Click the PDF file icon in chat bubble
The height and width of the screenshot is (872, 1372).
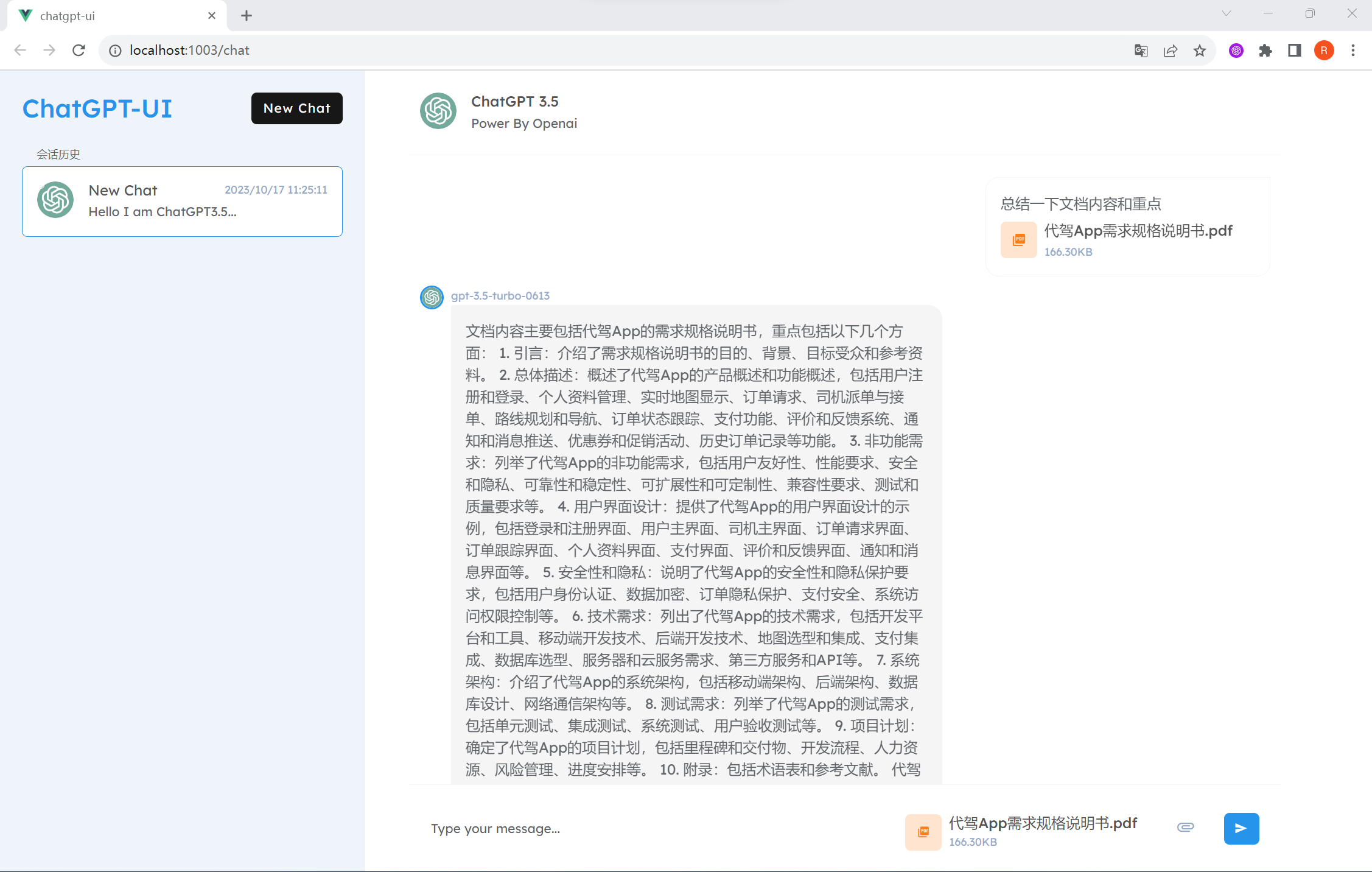(x=1019, y=241)
